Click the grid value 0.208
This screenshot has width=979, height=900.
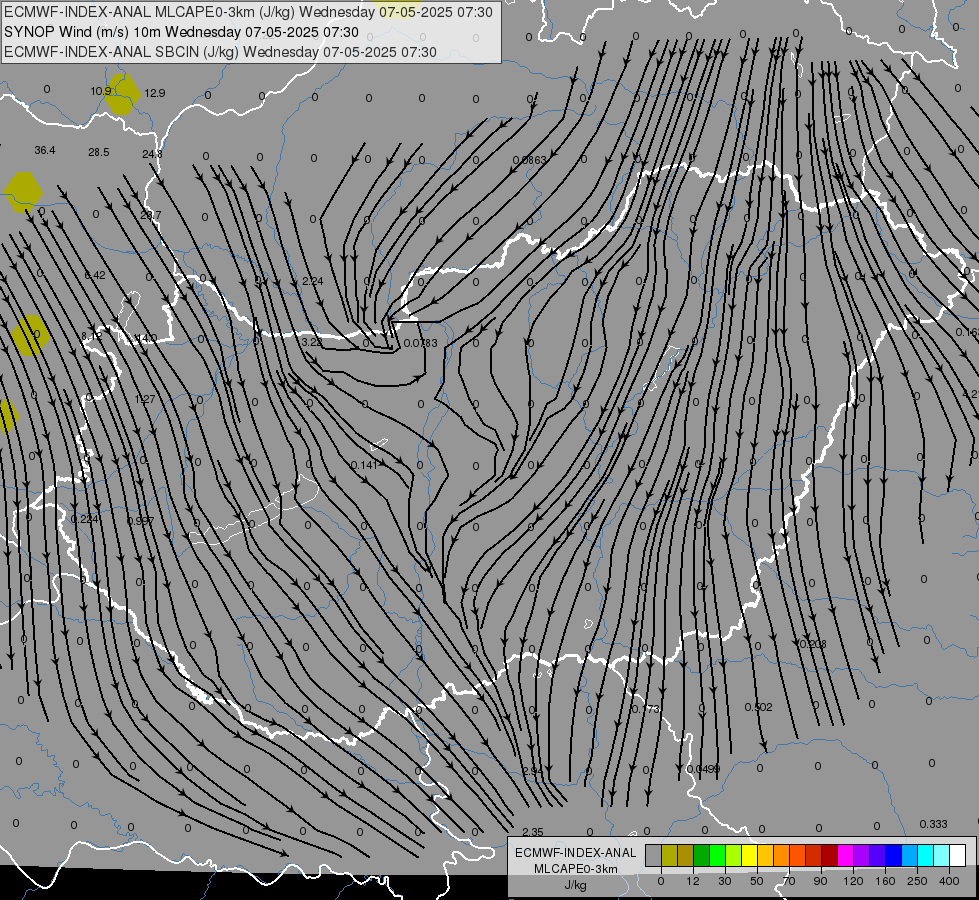[813, 644]
